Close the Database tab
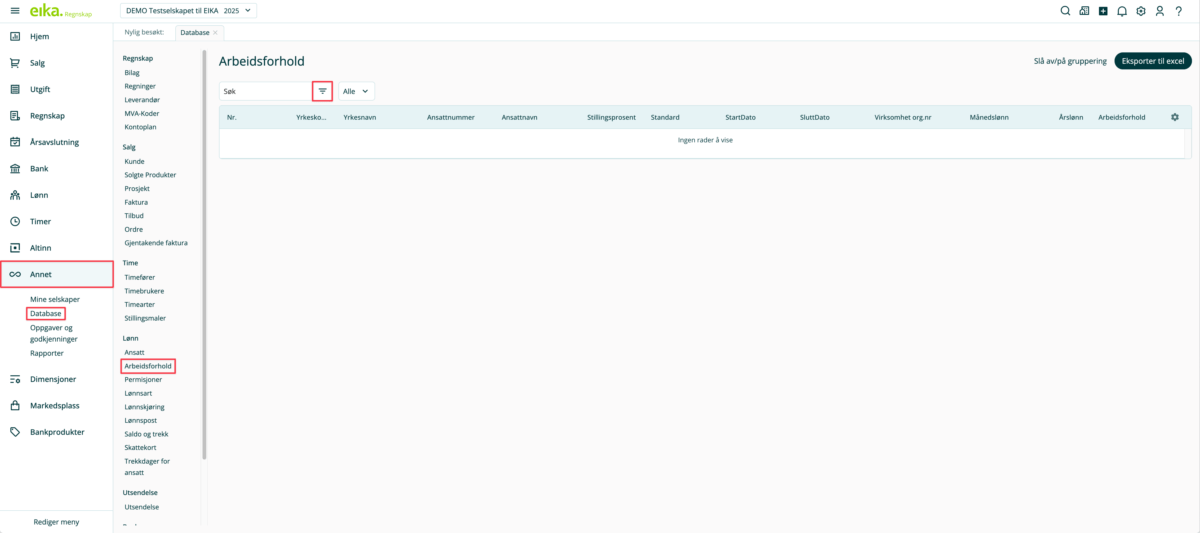1200x533 pixels. (215, 33)
